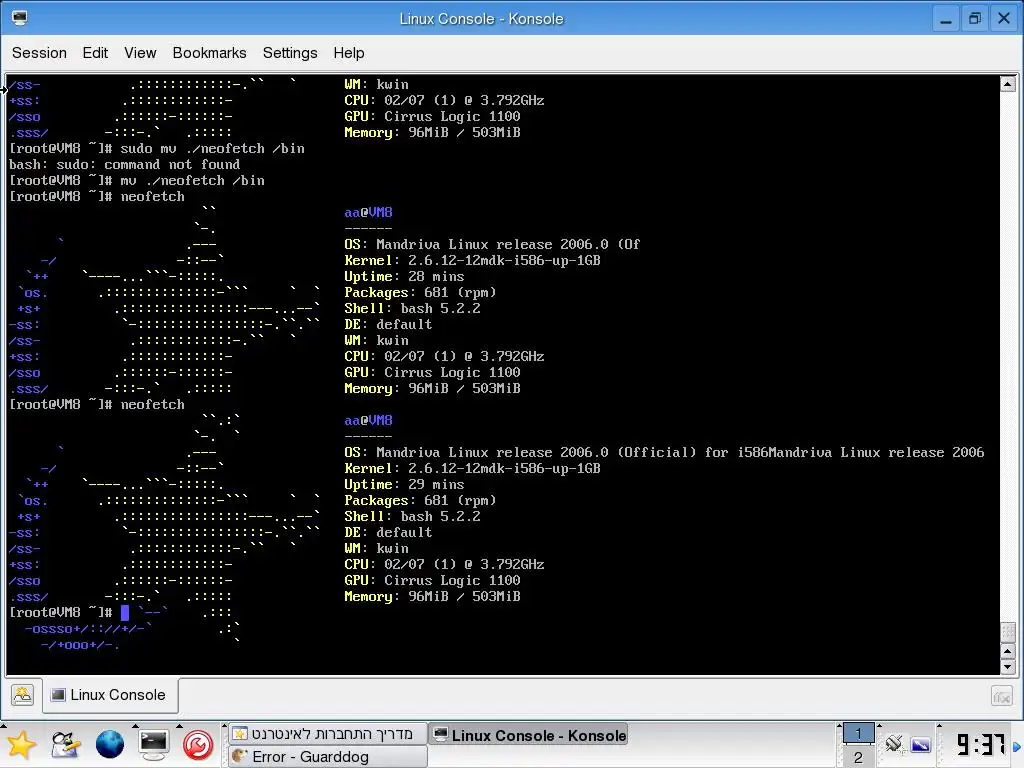Click the Konsole title bar window menu icon

(20, 18)
